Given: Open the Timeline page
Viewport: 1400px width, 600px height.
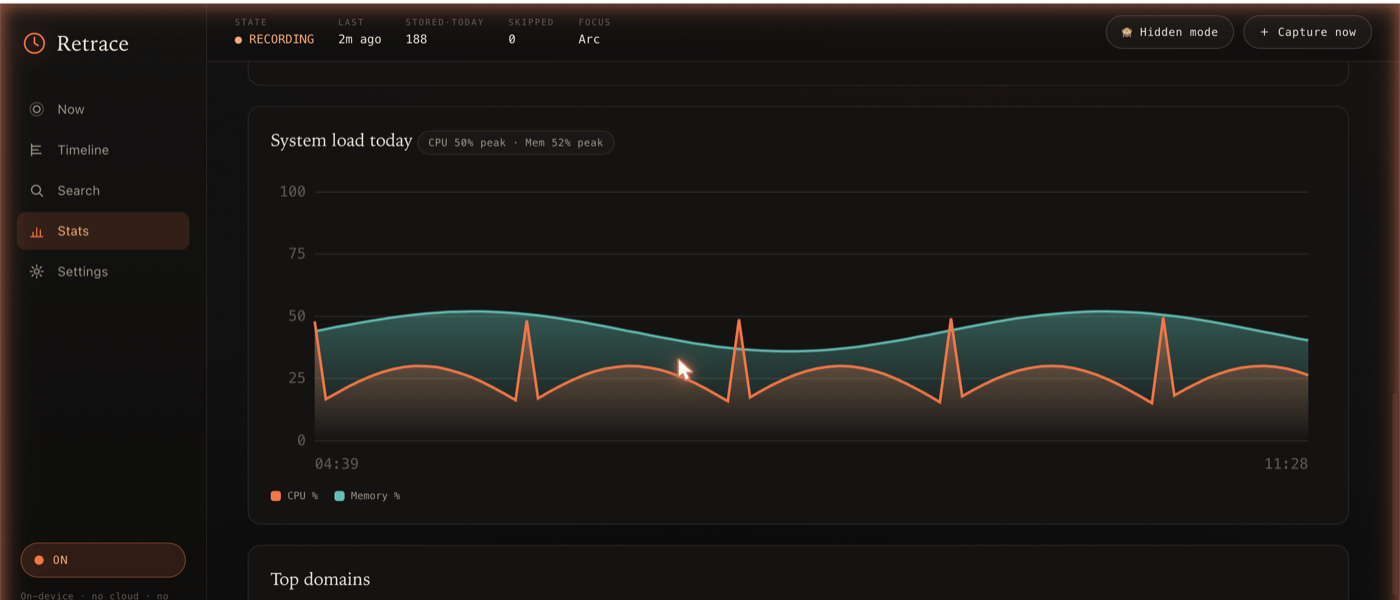Looking at the screenshot, I should (x=103, y=150).
